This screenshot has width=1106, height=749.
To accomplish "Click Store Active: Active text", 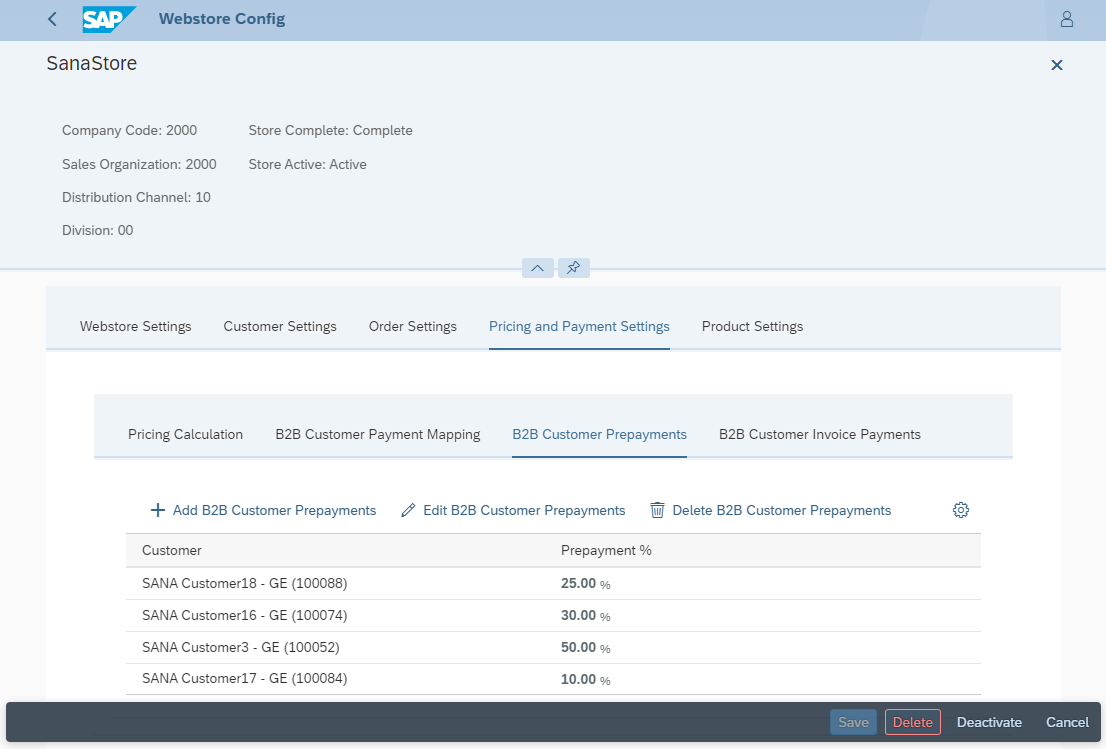I will tap(308, 164).
